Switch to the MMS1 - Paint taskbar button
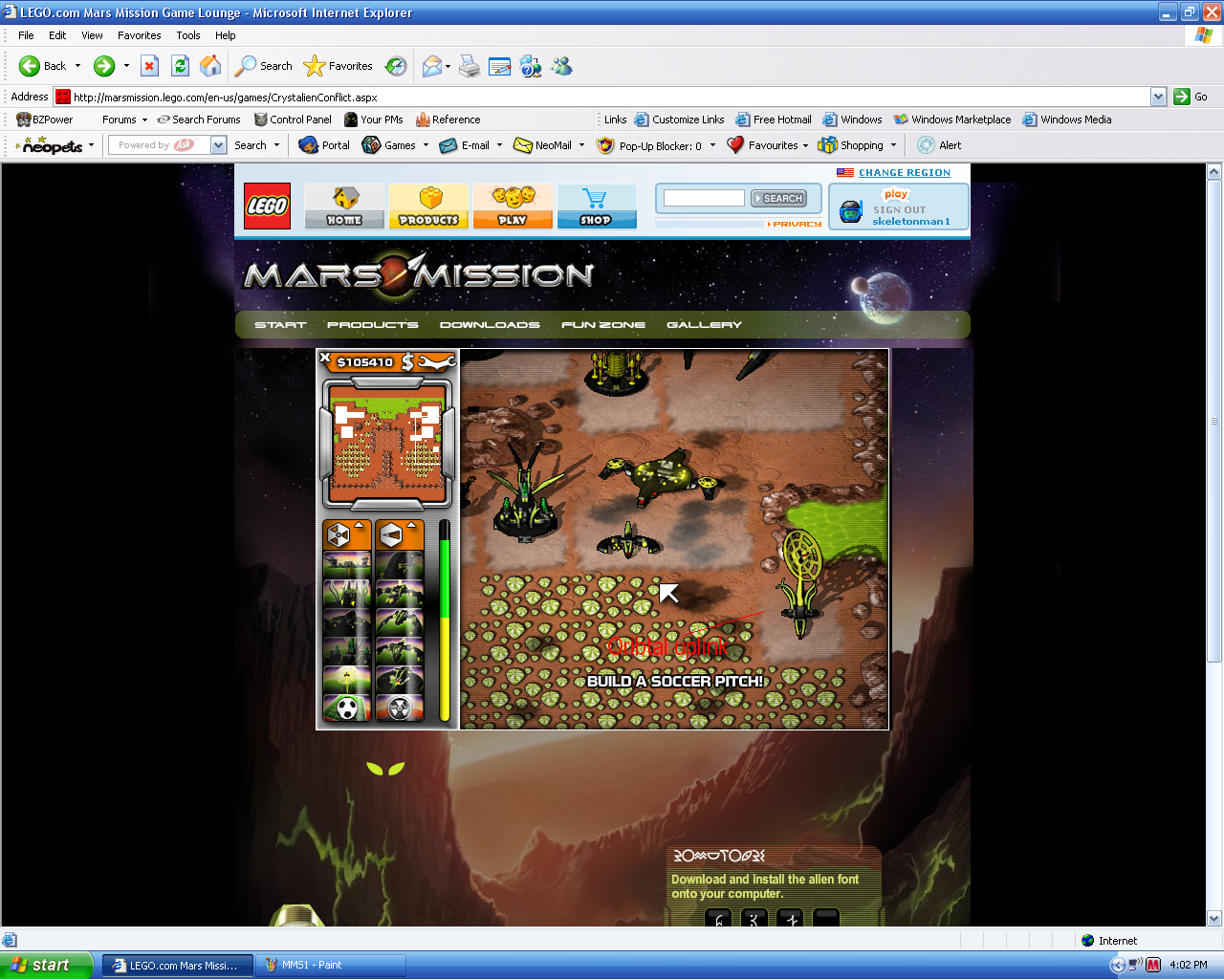 [x=331, y=965]
